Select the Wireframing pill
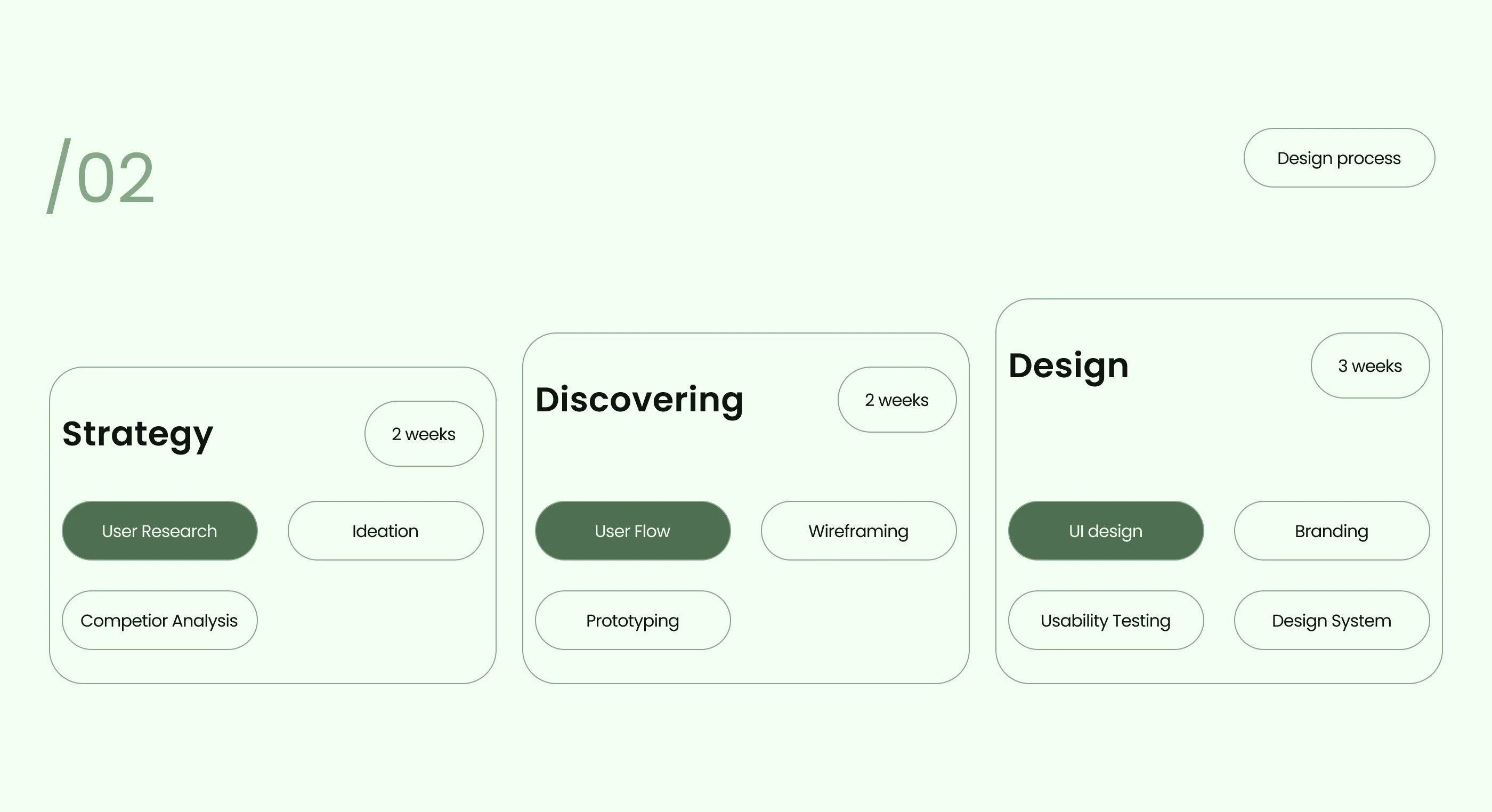 [x=858, y=531]
